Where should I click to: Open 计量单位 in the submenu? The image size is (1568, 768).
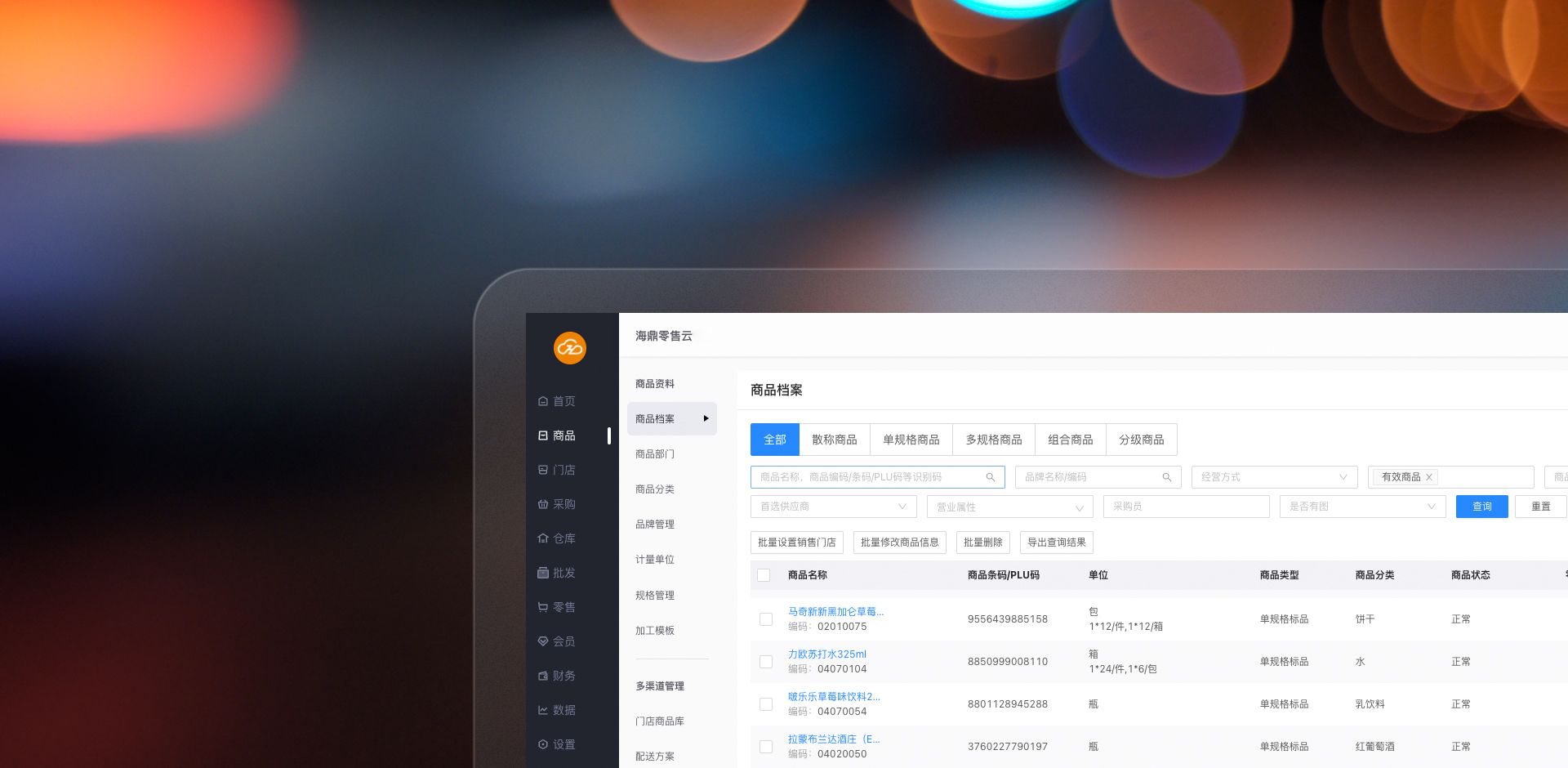(x=655, y=560)
